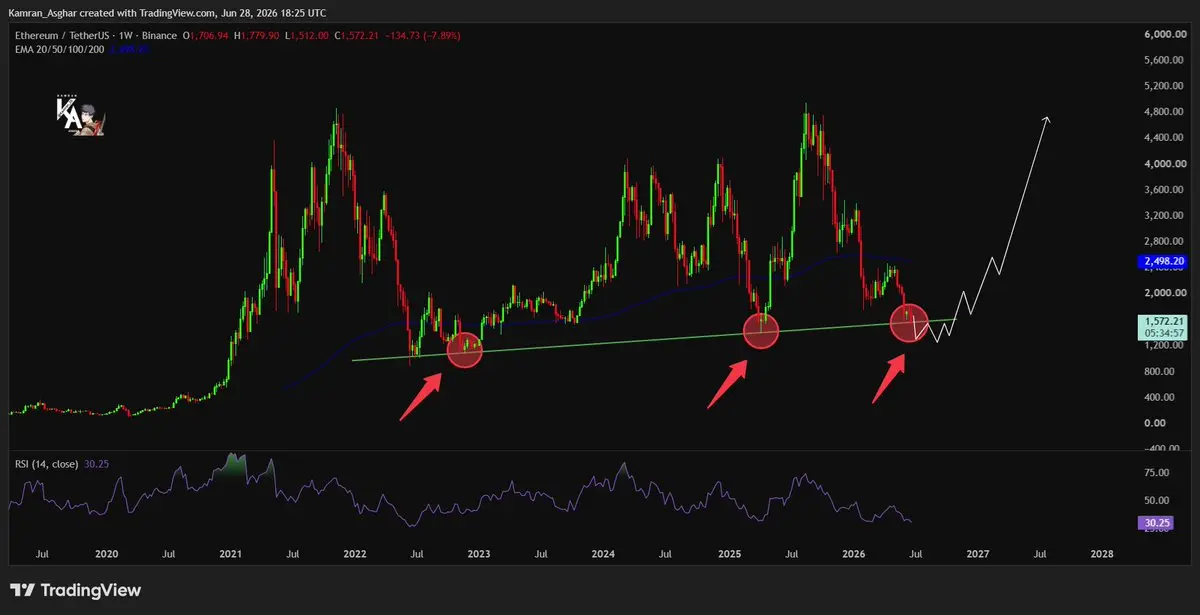This screenshot has height=615, width=1200.
Task: Click the 2,000.00 price axis label
Action: [1163, 294]
